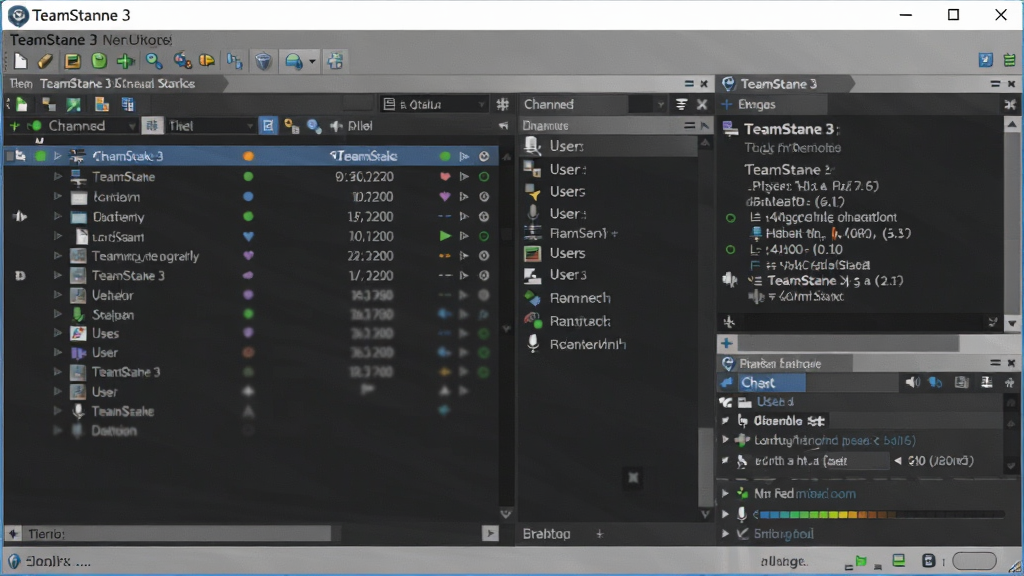The image size is (1024, 576).
Task: Expand the Nm Fed row in chat panel
Action: point(725,493)
